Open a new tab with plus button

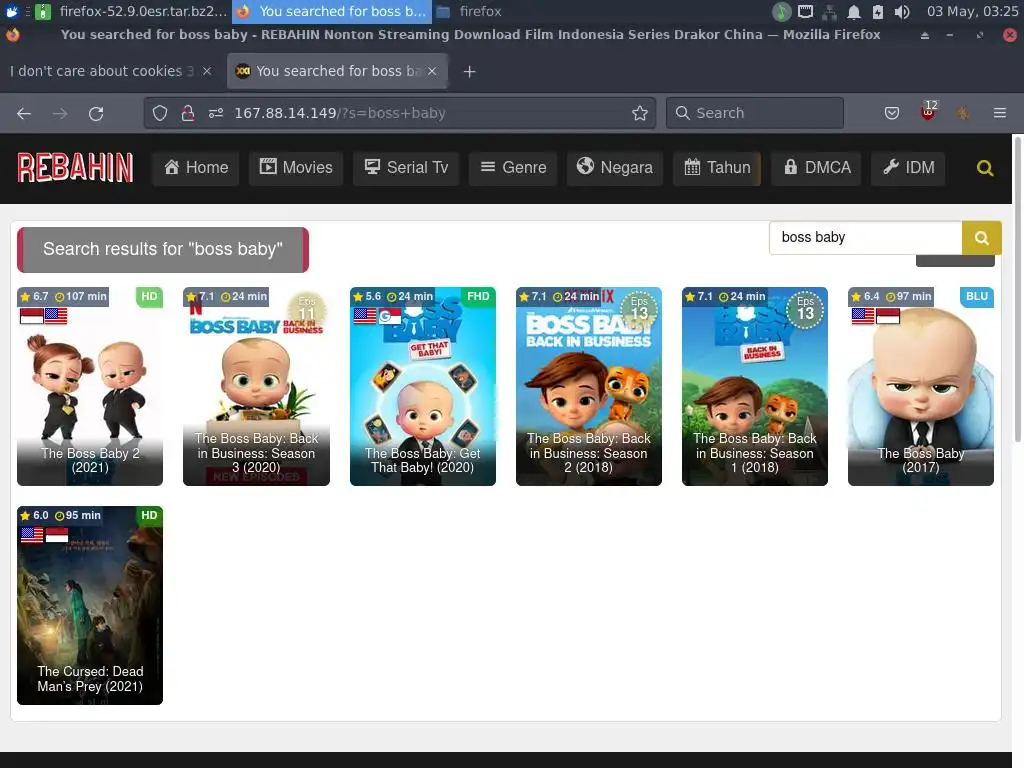coord(469,72)
